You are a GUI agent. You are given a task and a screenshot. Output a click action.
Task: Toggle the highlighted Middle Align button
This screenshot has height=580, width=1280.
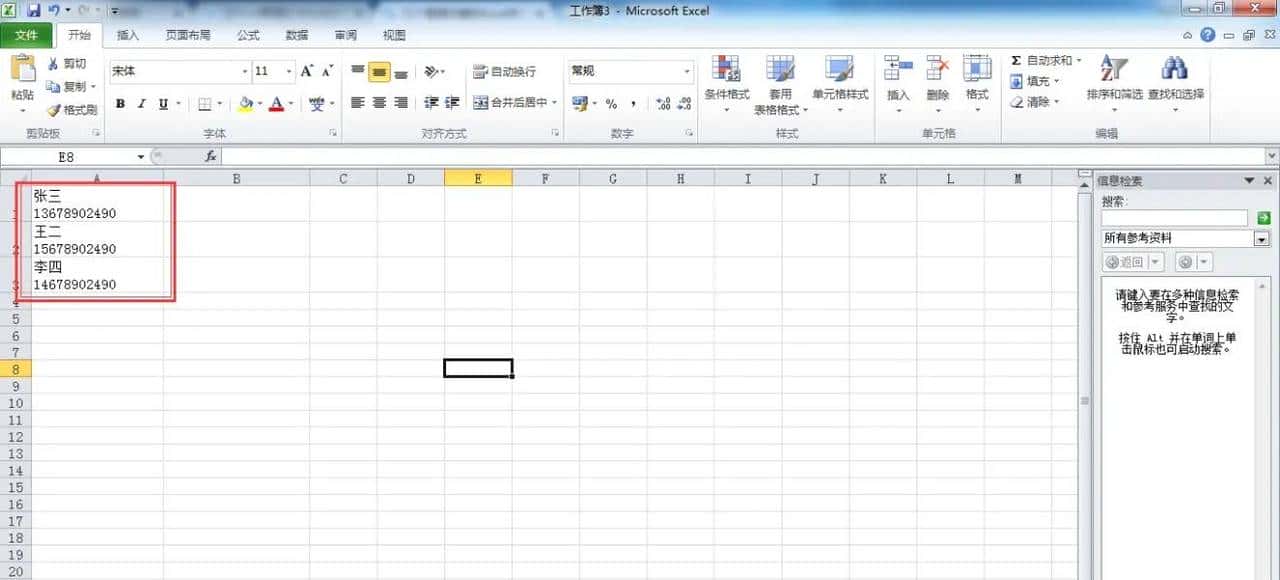tap(379, 72)
